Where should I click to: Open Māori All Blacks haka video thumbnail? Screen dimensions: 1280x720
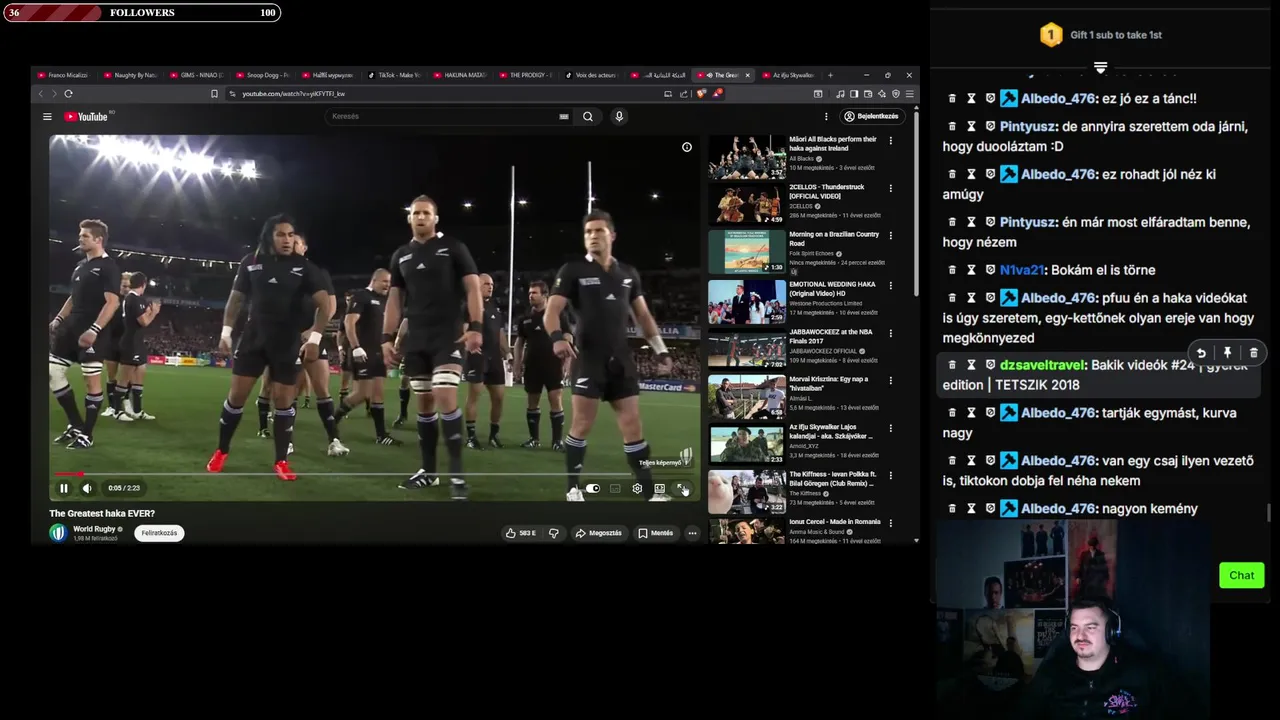[747, 156]
